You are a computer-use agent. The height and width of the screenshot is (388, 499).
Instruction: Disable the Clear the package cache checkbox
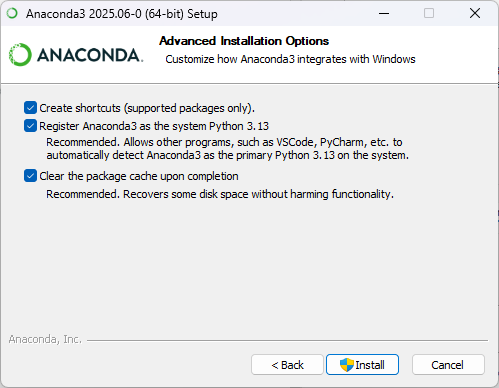pos(30,176)
